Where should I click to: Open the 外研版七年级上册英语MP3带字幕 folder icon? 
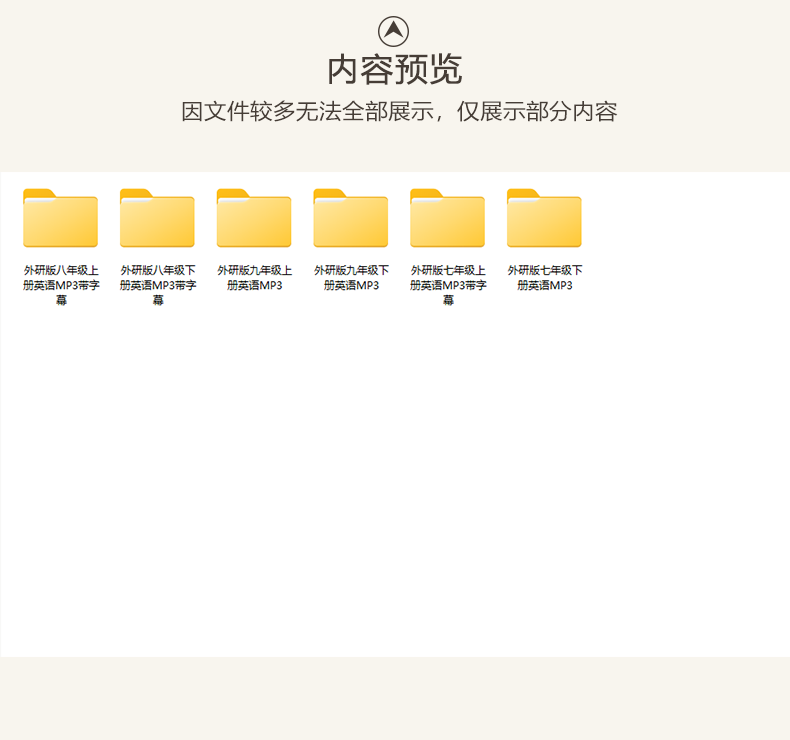447,218
